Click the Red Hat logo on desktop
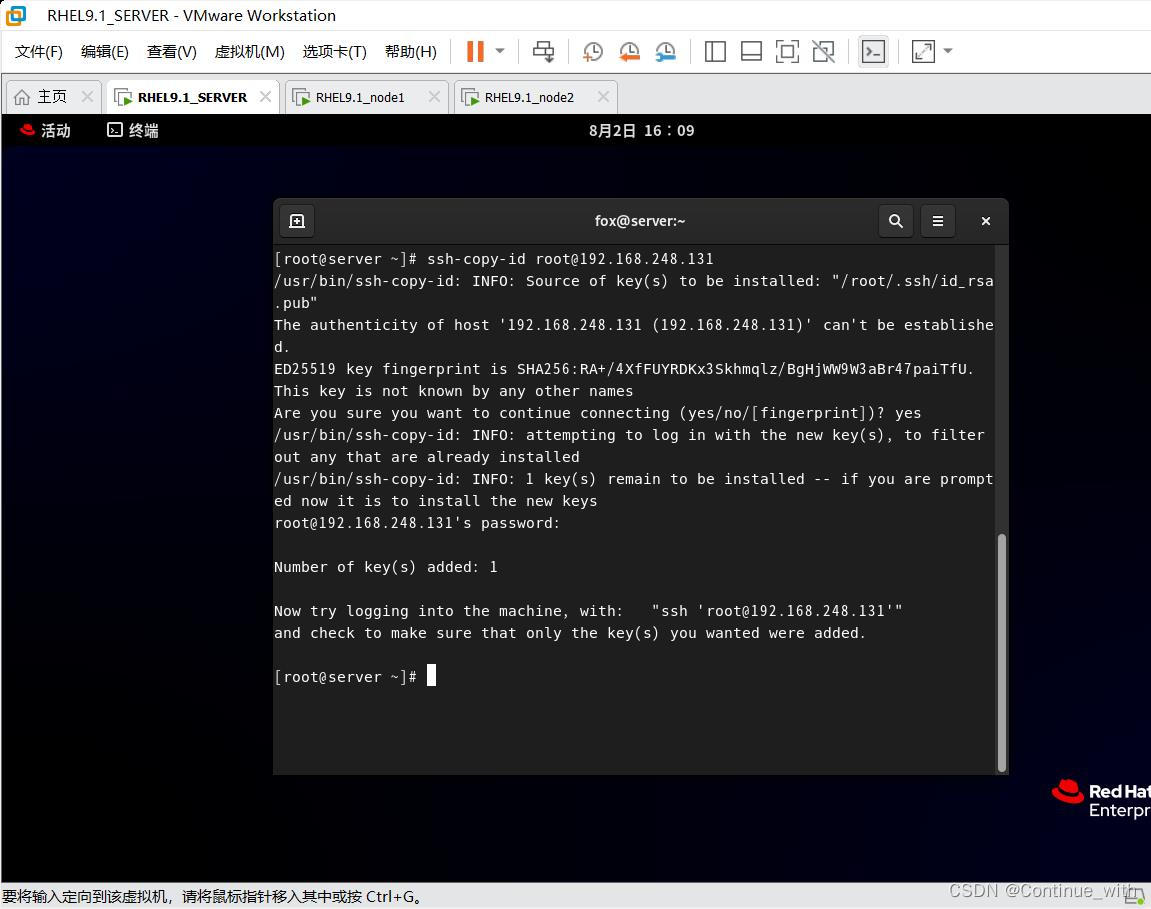Viewport: 1151px width, 909px height. (x=1100, y=799)
